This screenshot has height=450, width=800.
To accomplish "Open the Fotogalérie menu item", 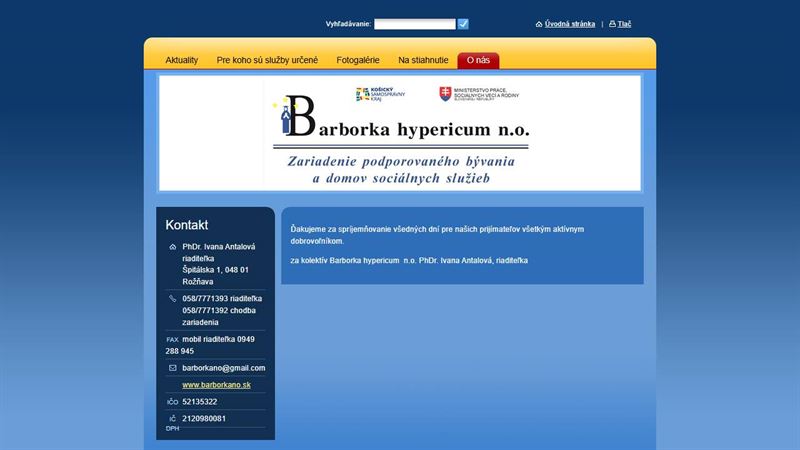I will 358,60.
